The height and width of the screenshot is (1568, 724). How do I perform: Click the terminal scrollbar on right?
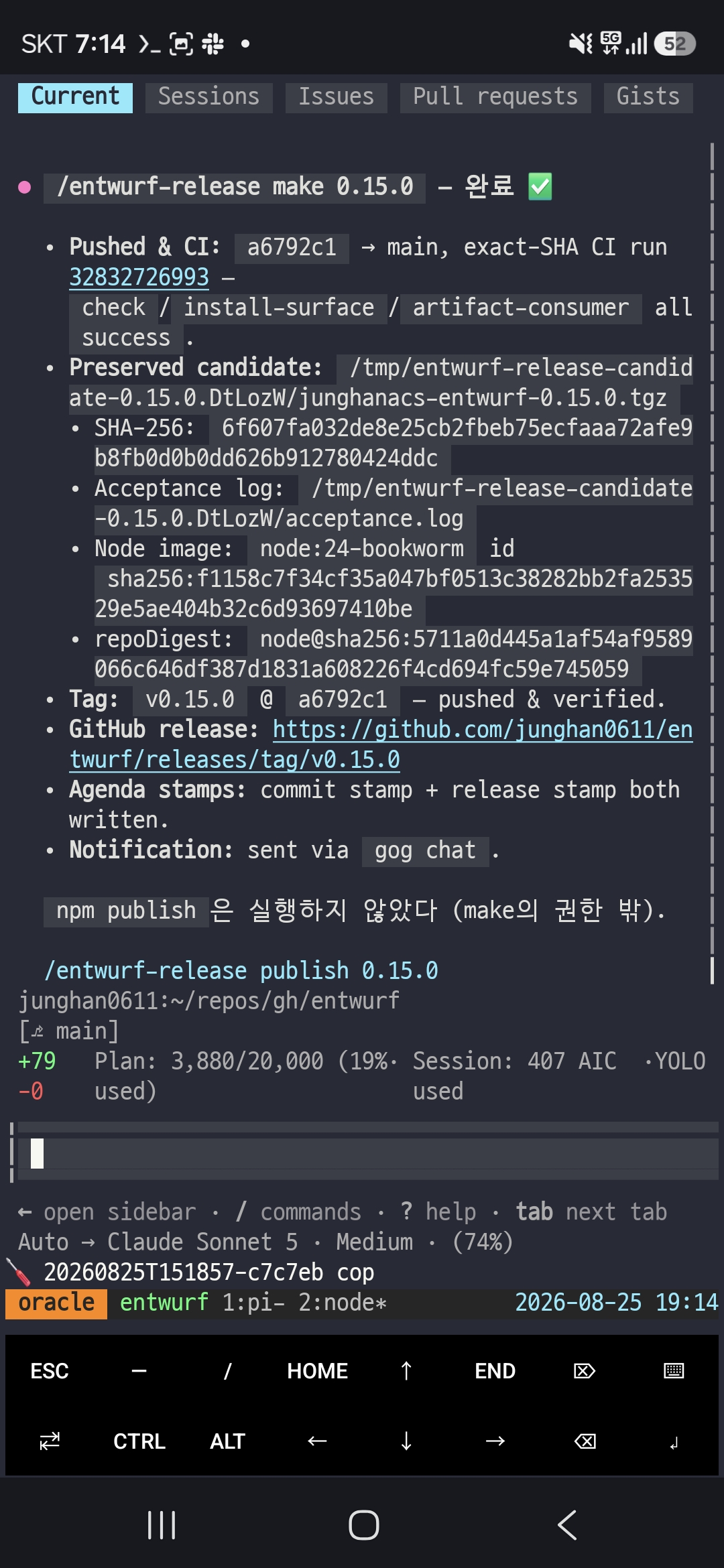coord(712,563)
